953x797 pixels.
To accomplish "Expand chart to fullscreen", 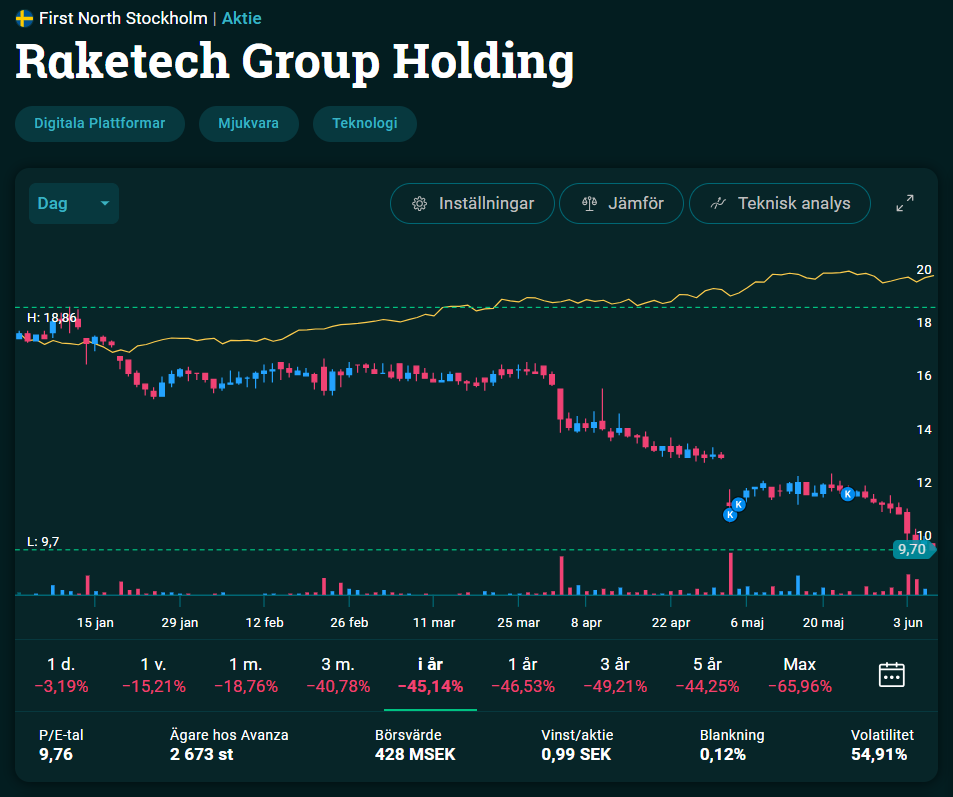I will (905, 203).
